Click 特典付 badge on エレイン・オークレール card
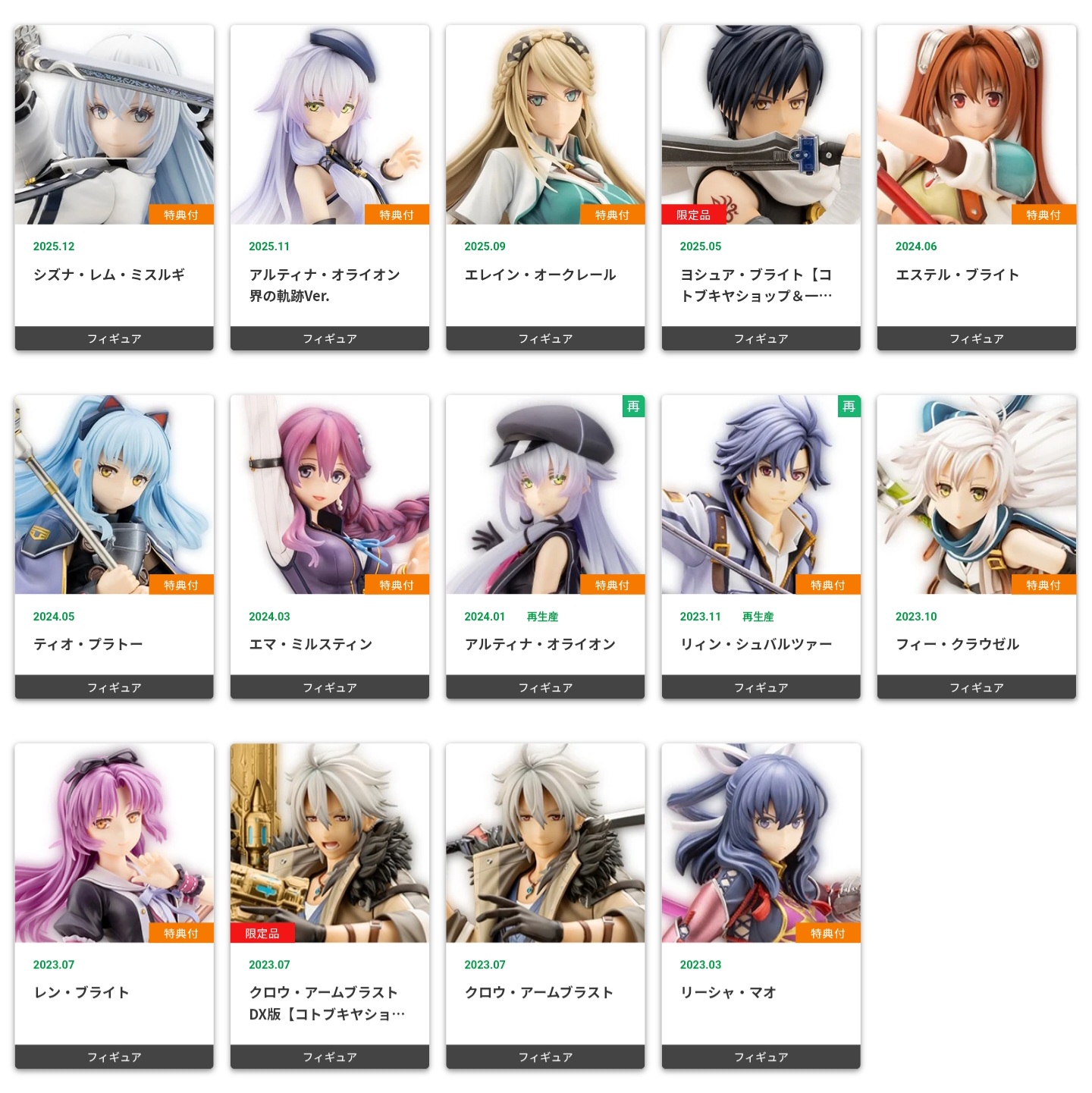Screen dimensions: 1092x1093 point(612,215)
